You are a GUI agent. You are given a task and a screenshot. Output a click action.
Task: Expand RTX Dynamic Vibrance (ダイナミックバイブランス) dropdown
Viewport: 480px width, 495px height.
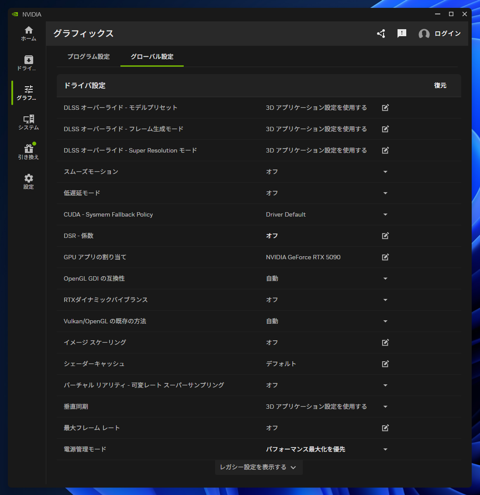pyautogui.click(x=385, y=300)
